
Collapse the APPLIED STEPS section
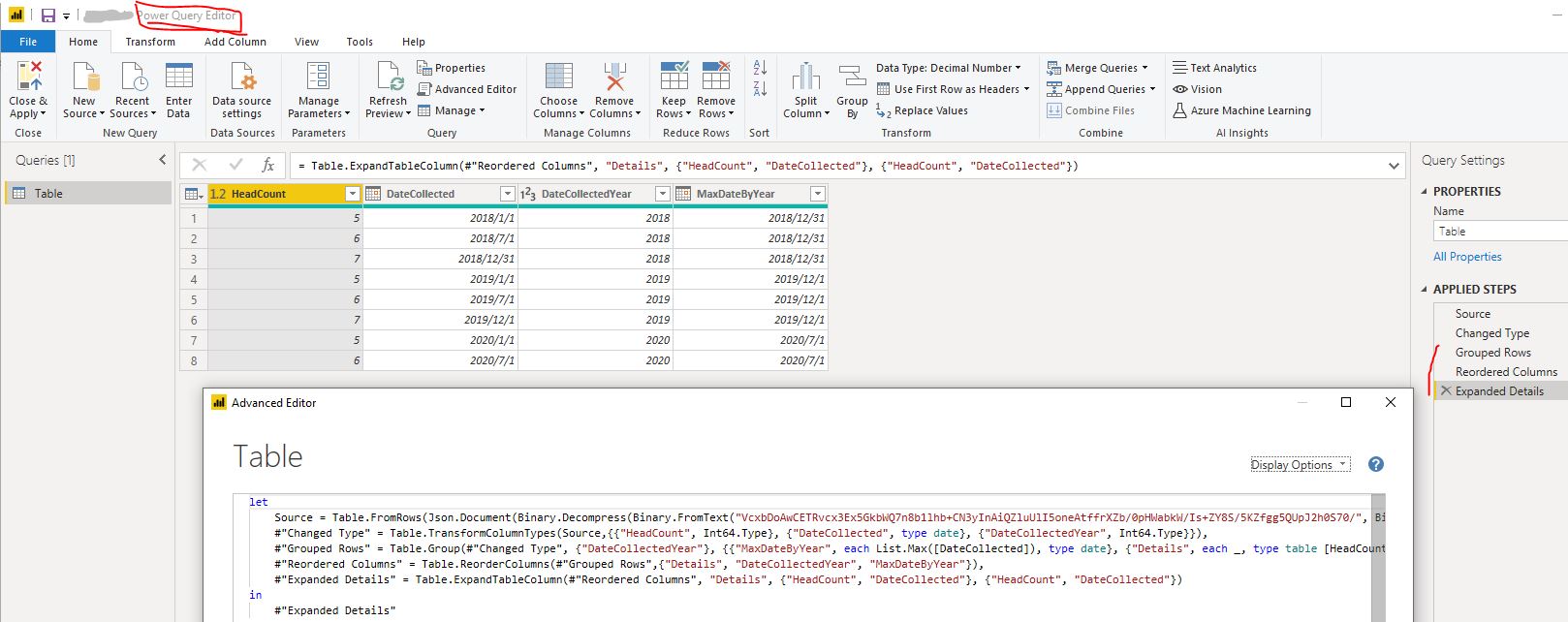click(x=1425, y=290)
